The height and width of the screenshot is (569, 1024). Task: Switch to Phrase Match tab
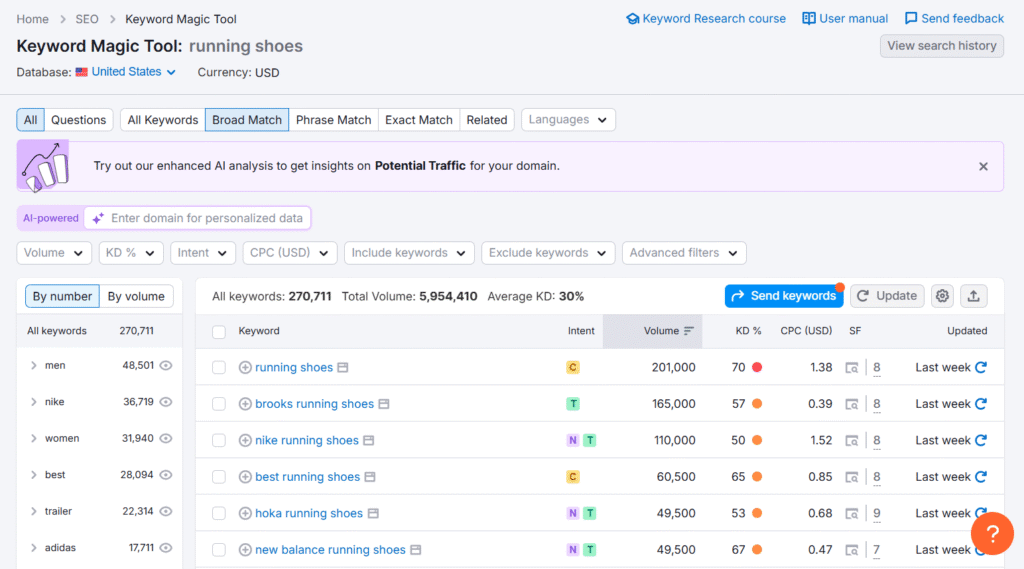pos(333,120)
